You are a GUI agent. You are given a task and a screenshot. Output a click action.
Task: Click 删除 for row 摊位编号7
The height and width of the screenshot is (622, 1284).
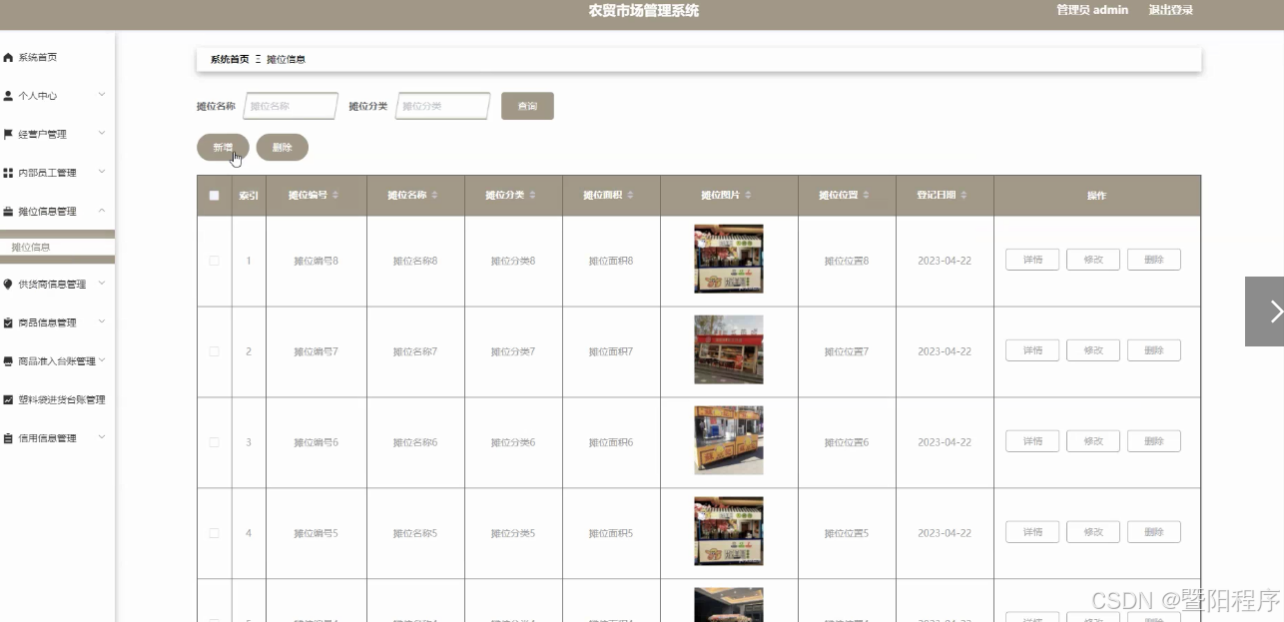pyautogui.click(x=1154, y=351)
